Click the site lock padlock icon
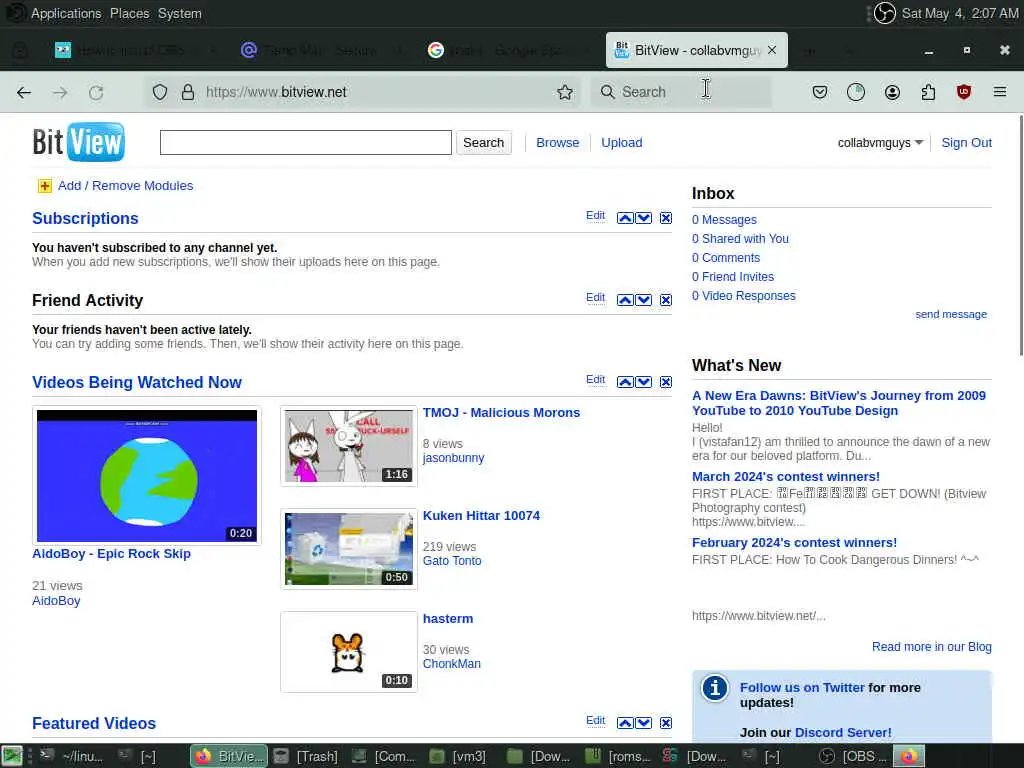Viewport: 1024px width, 768px height. coord(188,92)
